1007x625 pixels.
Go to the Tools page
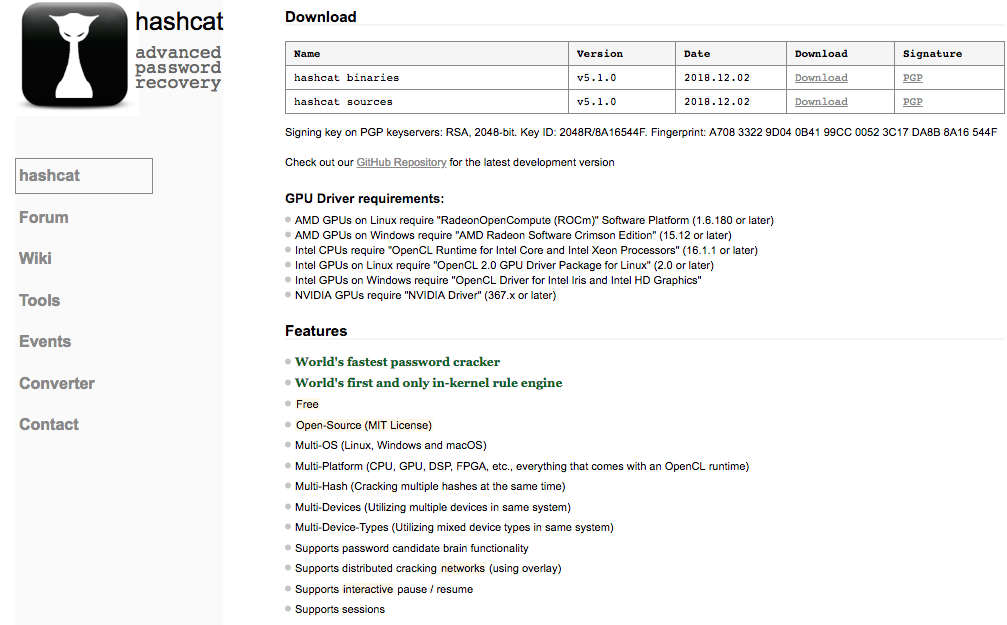coord(39,301)
